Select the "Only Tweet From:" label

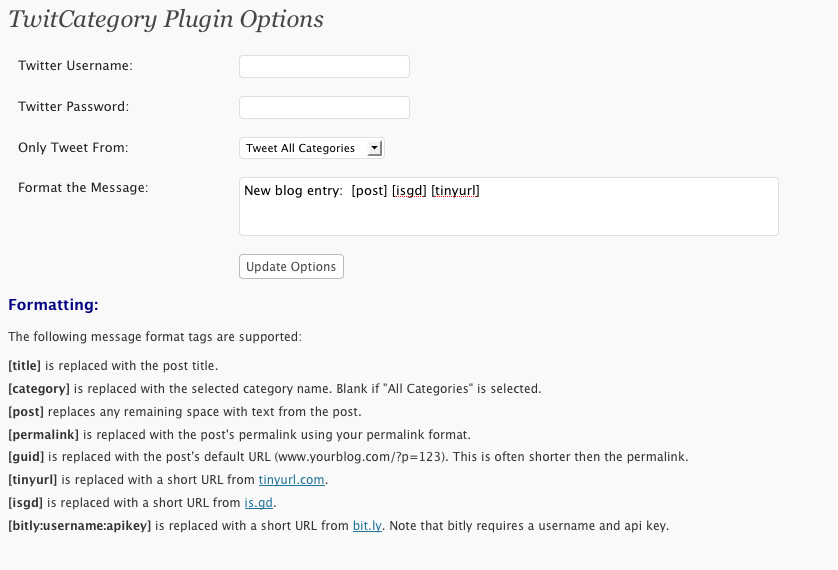(73, 147)
